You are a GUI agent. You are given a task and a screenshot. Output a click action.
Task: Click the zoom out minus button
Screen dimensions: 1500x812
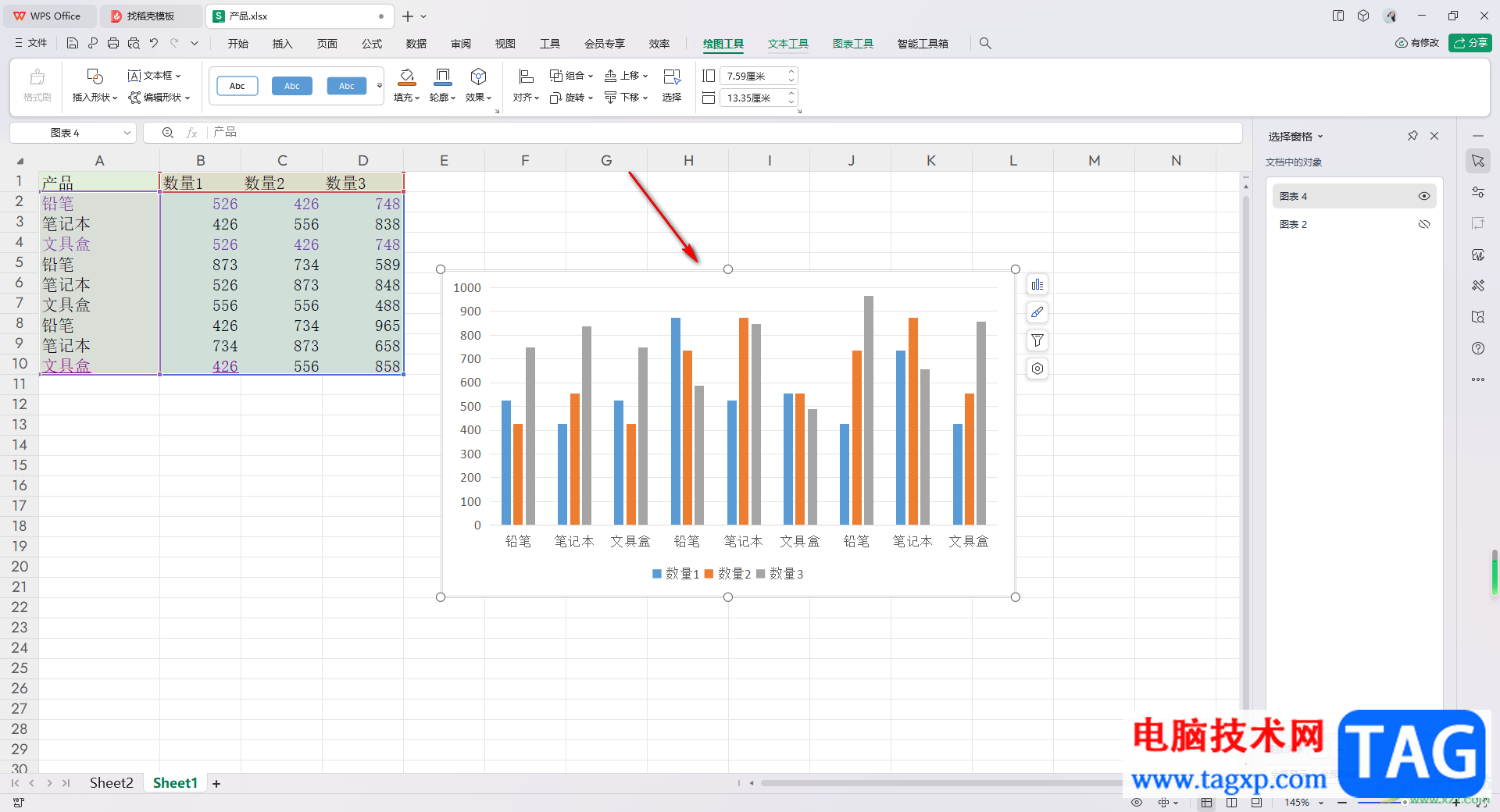1342,803
